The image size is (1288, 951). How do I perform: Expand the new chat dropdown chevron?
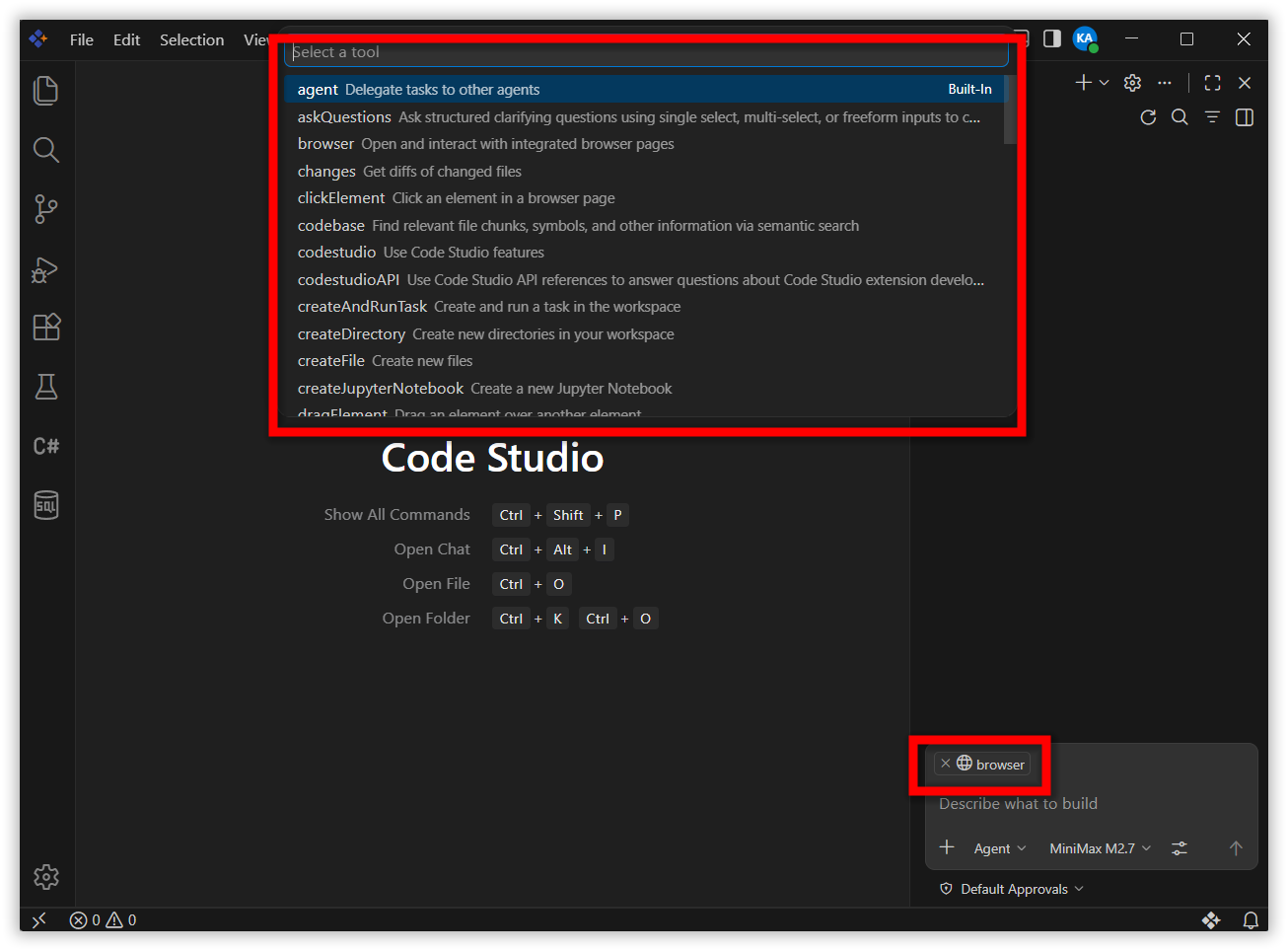coord(1104,83)
